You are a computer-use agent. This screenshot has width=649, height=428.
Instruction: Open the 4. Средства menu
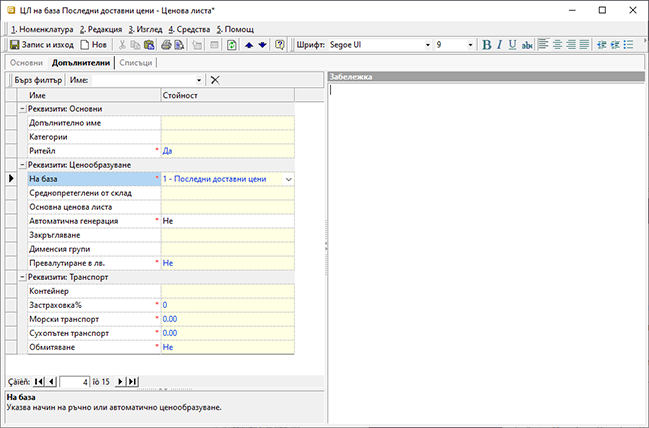point(189,29)
